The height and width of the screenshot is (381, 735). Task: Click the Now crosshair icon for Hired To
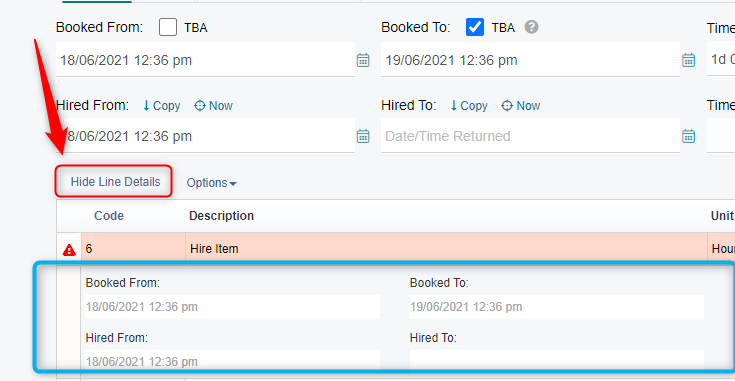point(507,106)
